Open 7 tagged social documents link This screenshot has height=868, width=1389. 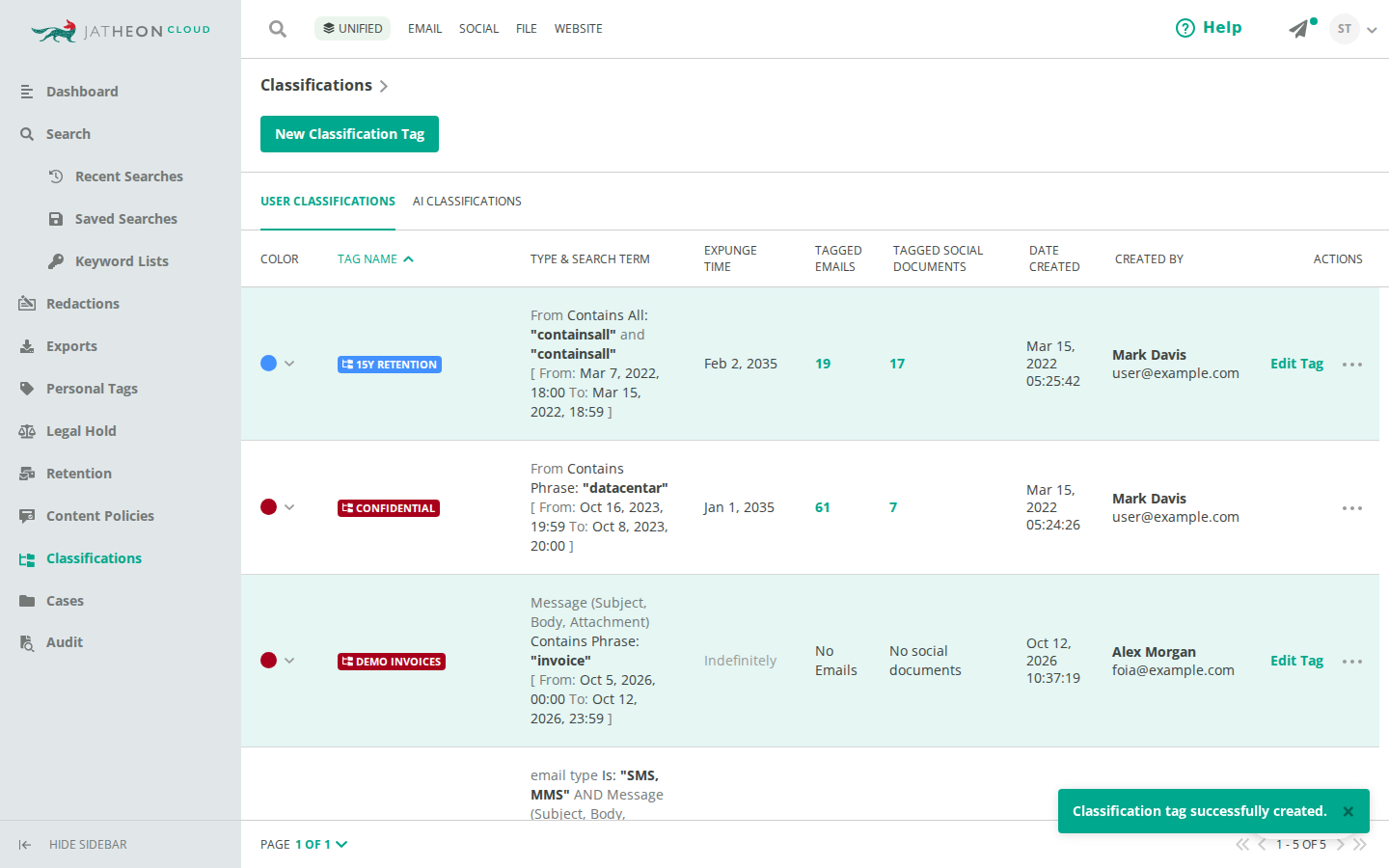tap(893, 507)
